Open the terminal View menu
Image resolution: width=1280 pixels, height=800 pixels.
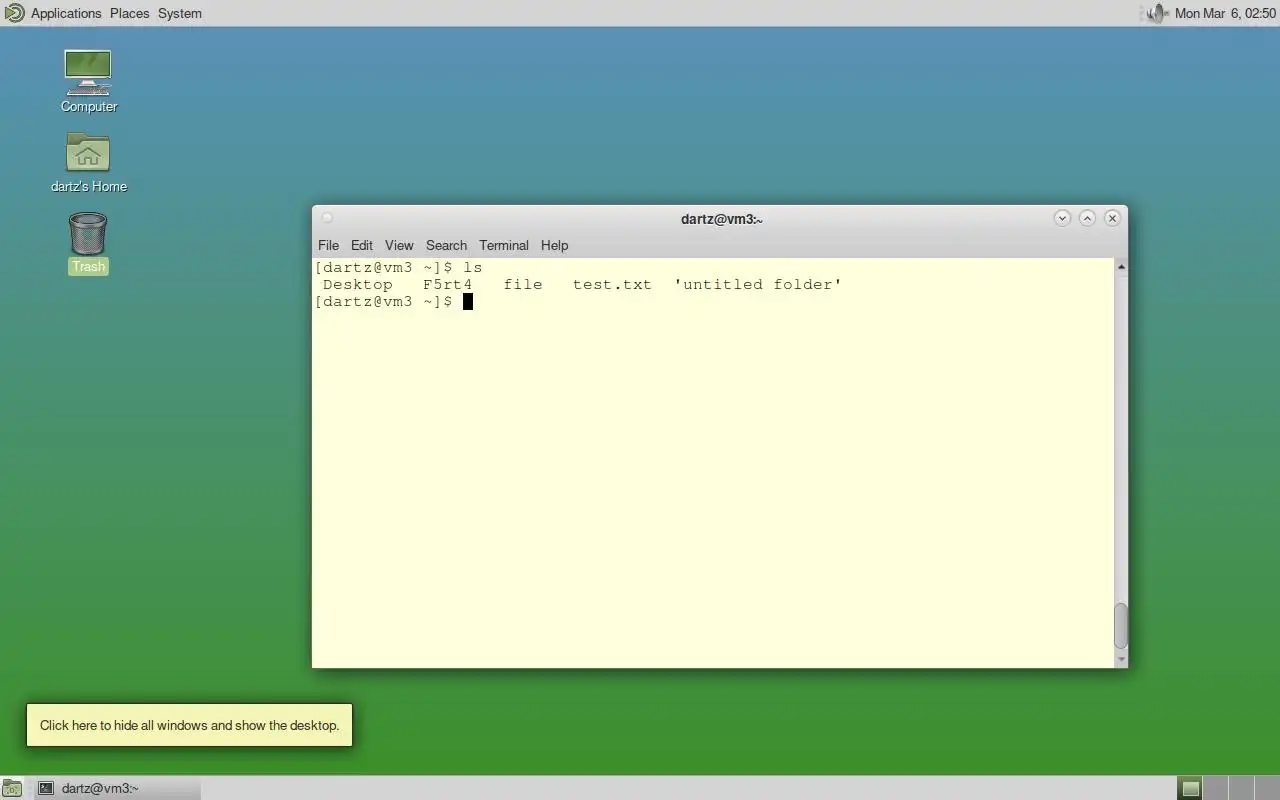[x=399, y=245]
